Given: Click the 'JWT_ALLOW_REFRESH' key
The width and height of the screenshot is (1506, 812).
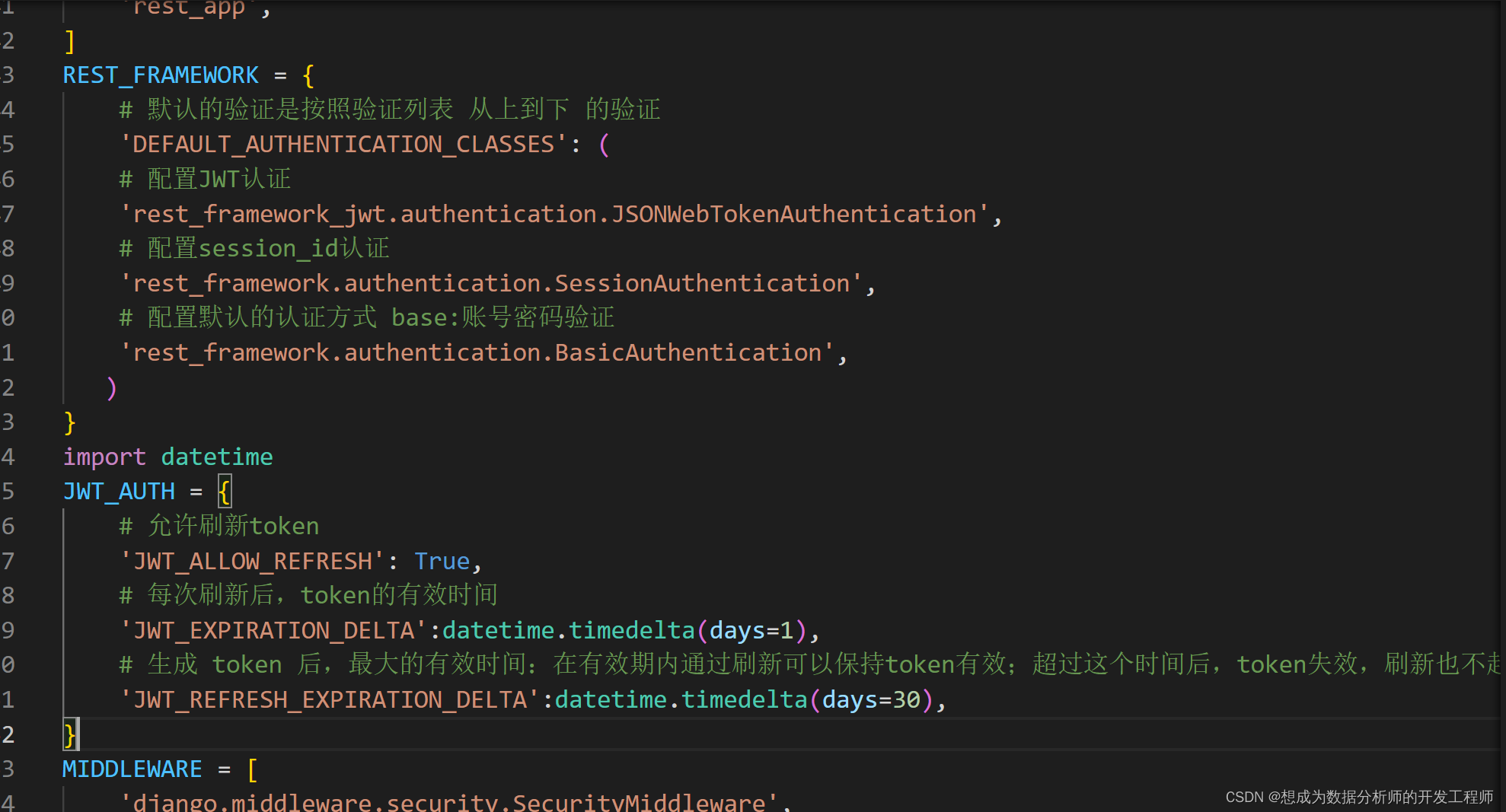Looking at the screenshot, I should pyautogui.click(x=253, y=562).
